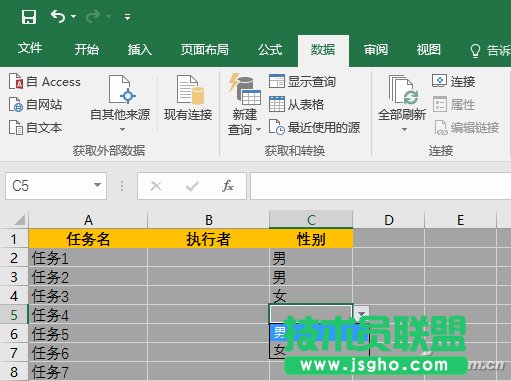Click the 任务名 header cell
The height and width of the screenshot is (381, 511).
click(x=88, y=239)
